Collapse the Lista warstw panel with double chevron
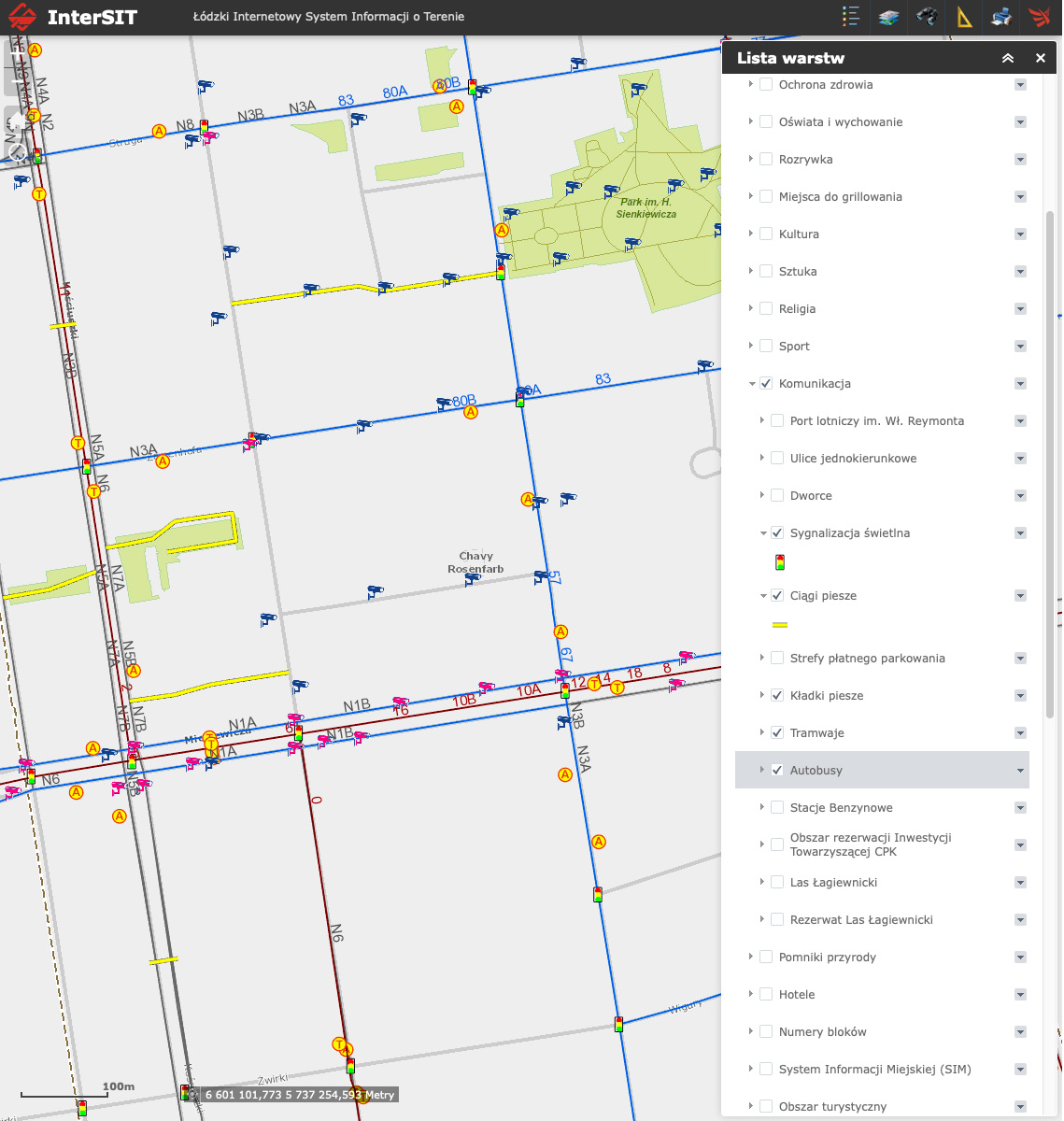 [x=1008, y=58]
